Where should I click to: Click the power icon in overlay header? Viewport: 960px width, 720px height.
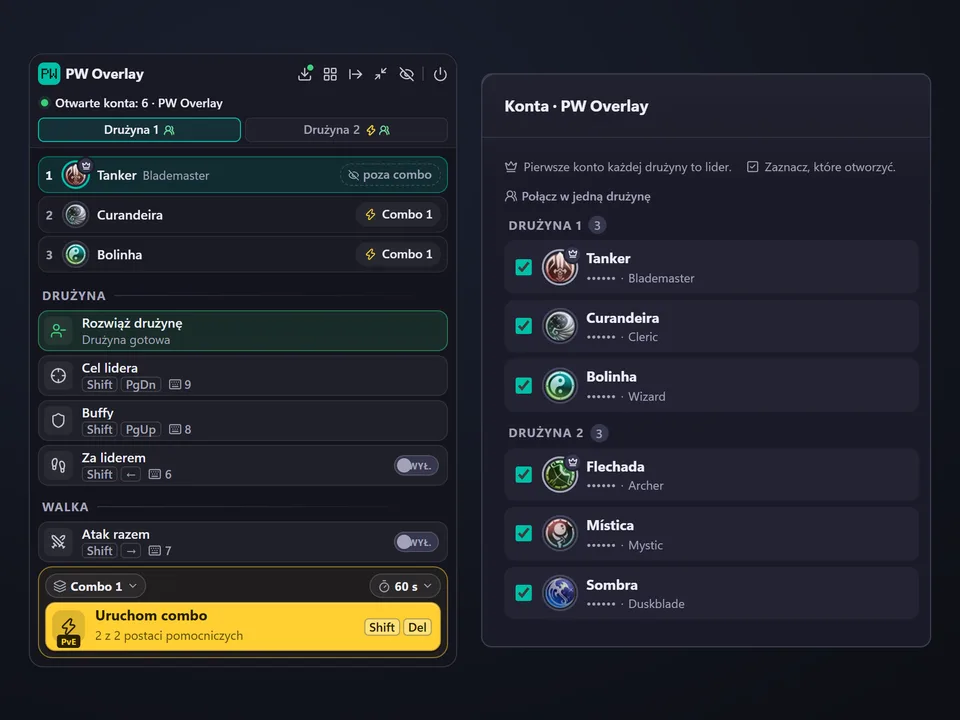pos(440,74)
